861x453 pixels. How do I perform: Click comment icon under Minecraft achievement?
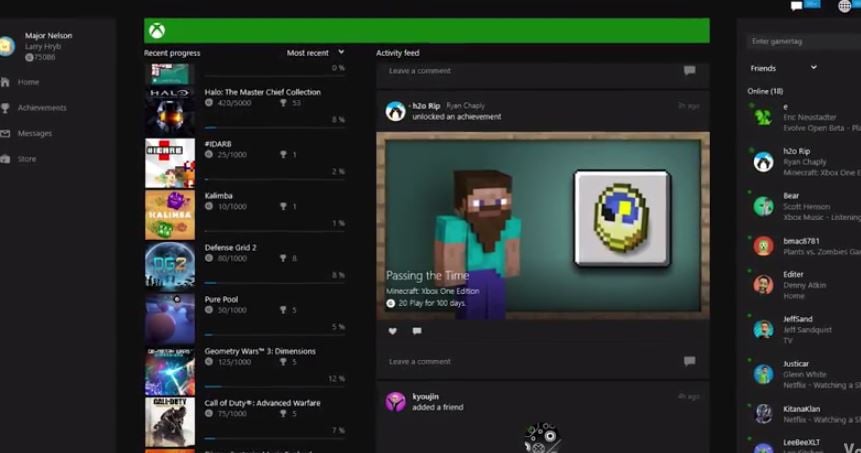417,331
